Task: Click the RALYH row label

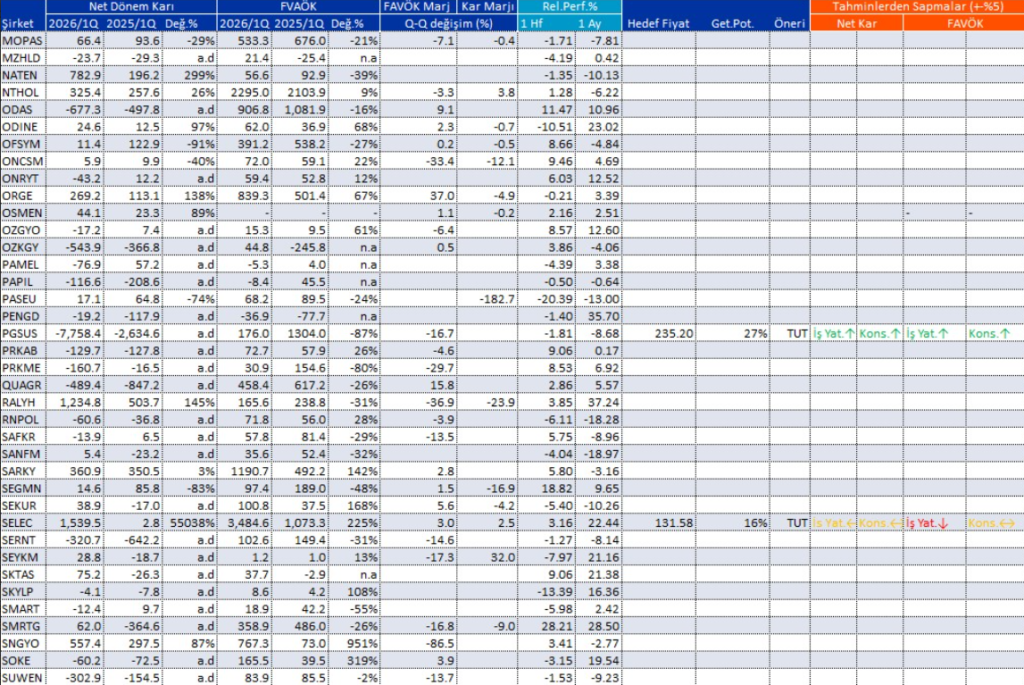Action: [x=22, y=402]
